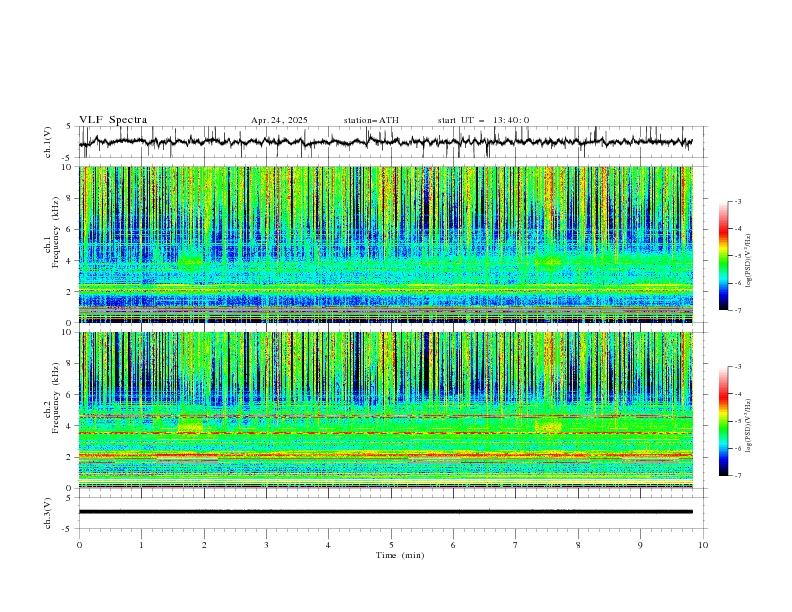The width and height of the screenshot is (792, 612).
Task: Click the log(PSD) label beside ch.2 colorbar
Action: point(749,425)
